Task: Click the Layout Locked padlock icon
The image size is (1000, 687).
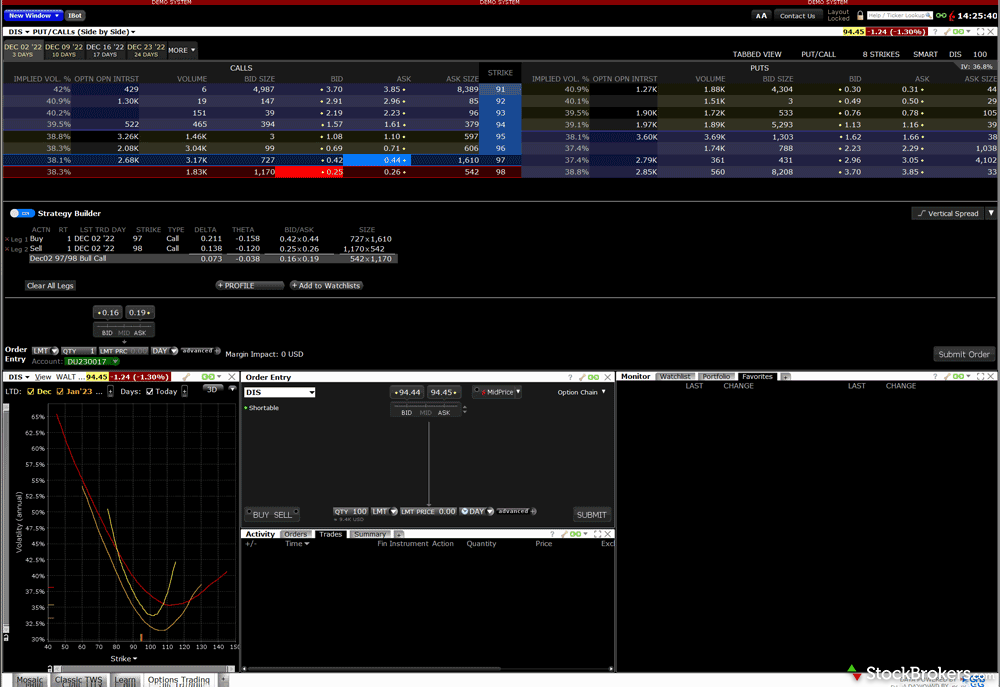Action: pyautogui.click(x=858, y=16)
